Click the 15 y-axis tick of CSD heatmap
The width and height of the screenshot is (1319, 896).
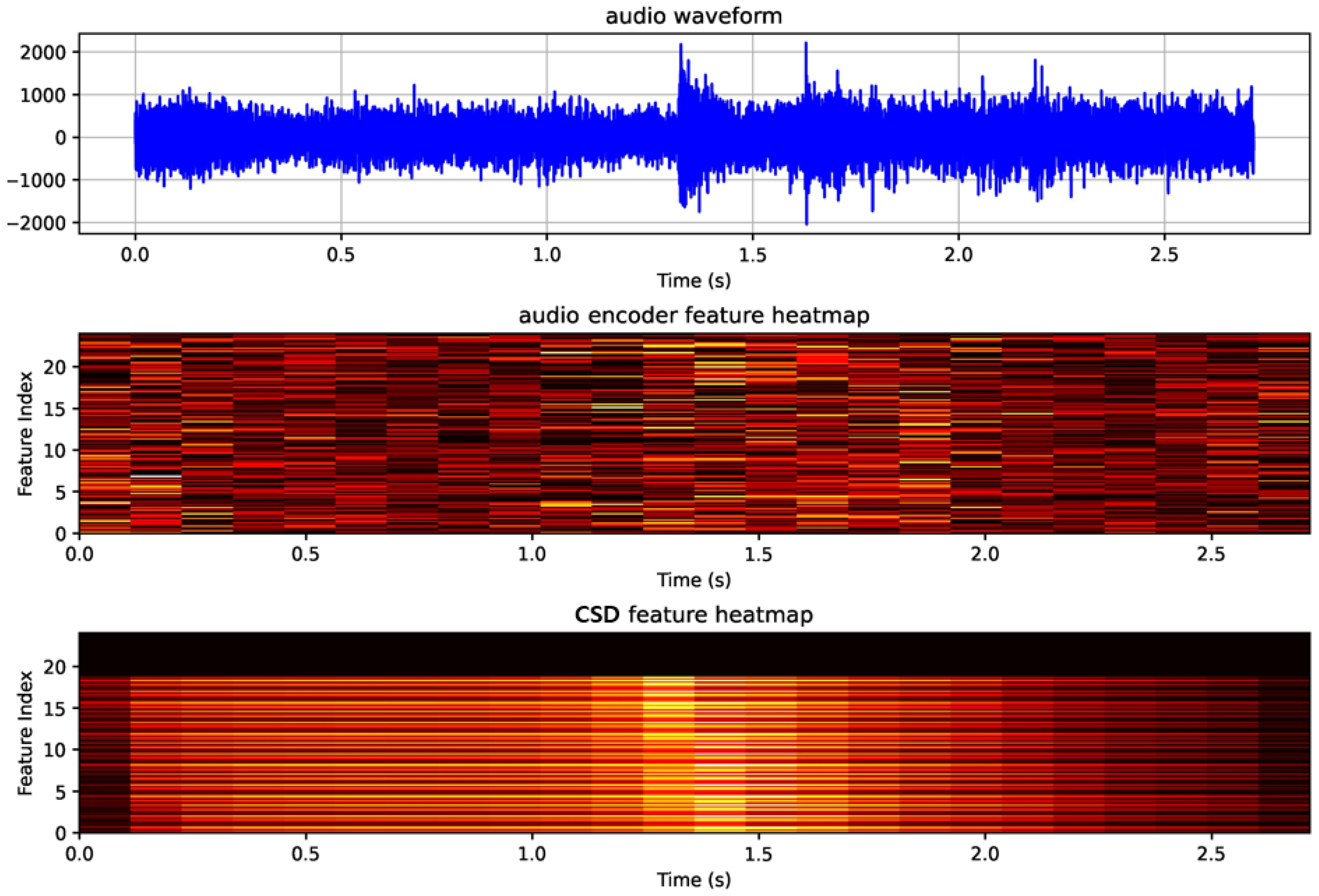55,708
